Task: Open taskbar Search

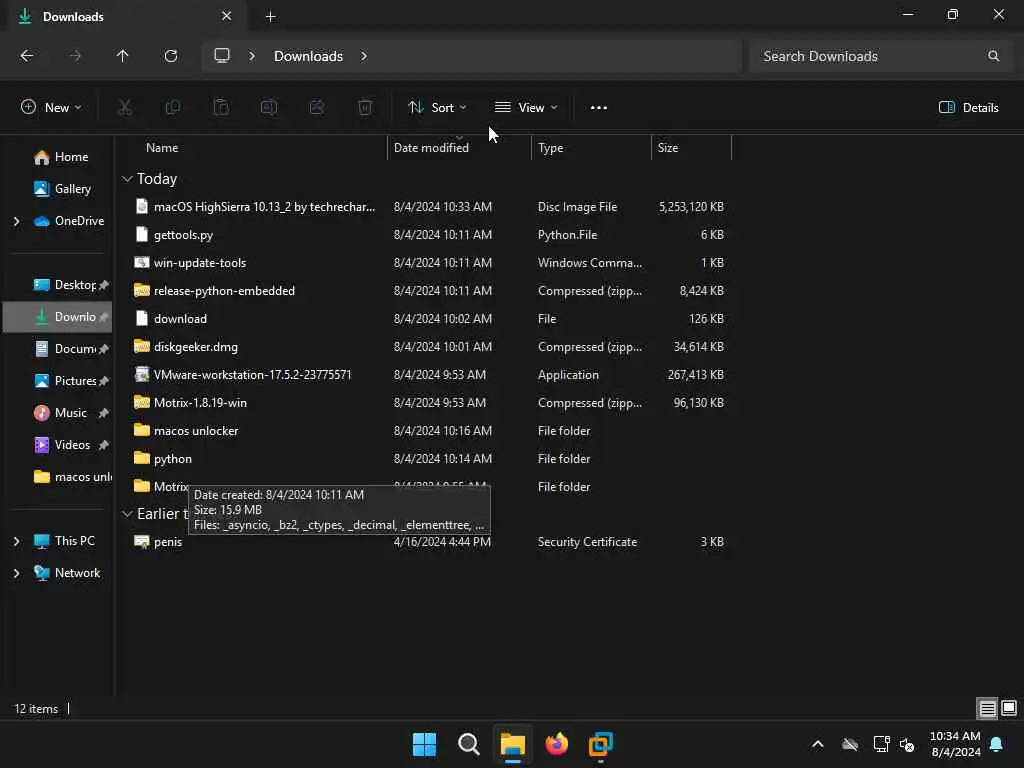Action: tap(468, 744)
